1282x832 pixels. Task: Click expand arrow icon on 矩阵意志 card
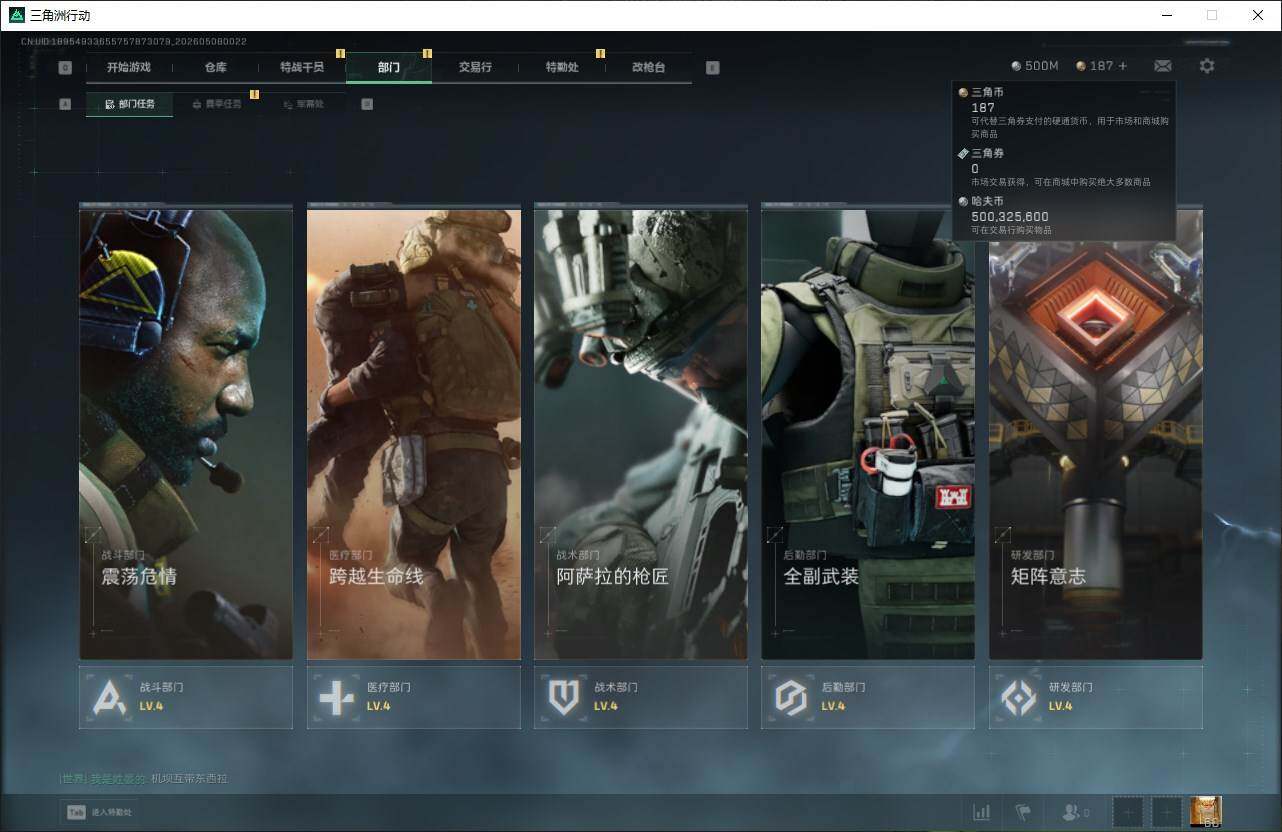(1003, 535)
